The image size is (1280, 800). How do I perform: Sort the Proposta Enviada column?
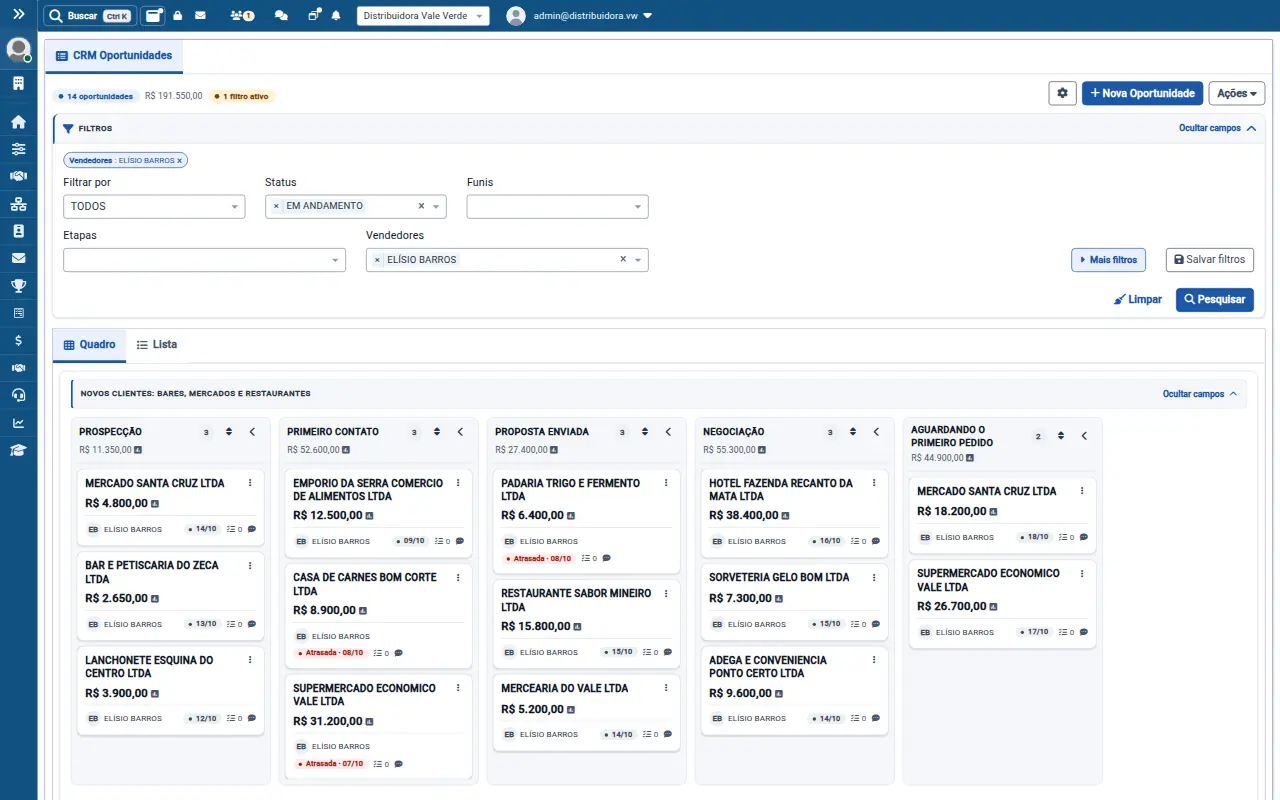coord(645,432)
